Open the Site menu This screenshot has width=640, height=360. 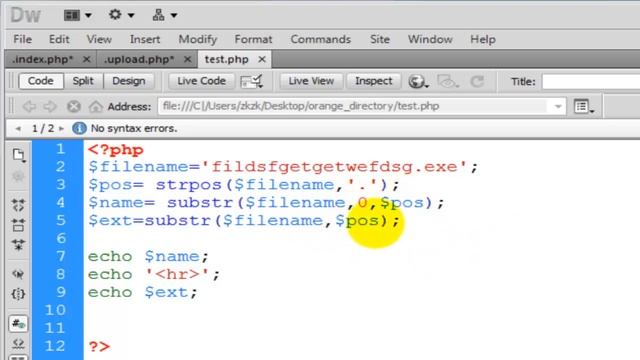pos(380,39)
